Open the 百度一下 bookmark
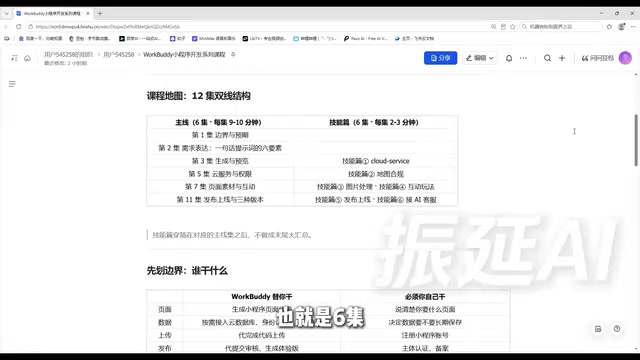The image size is (640, 360). 40,38
